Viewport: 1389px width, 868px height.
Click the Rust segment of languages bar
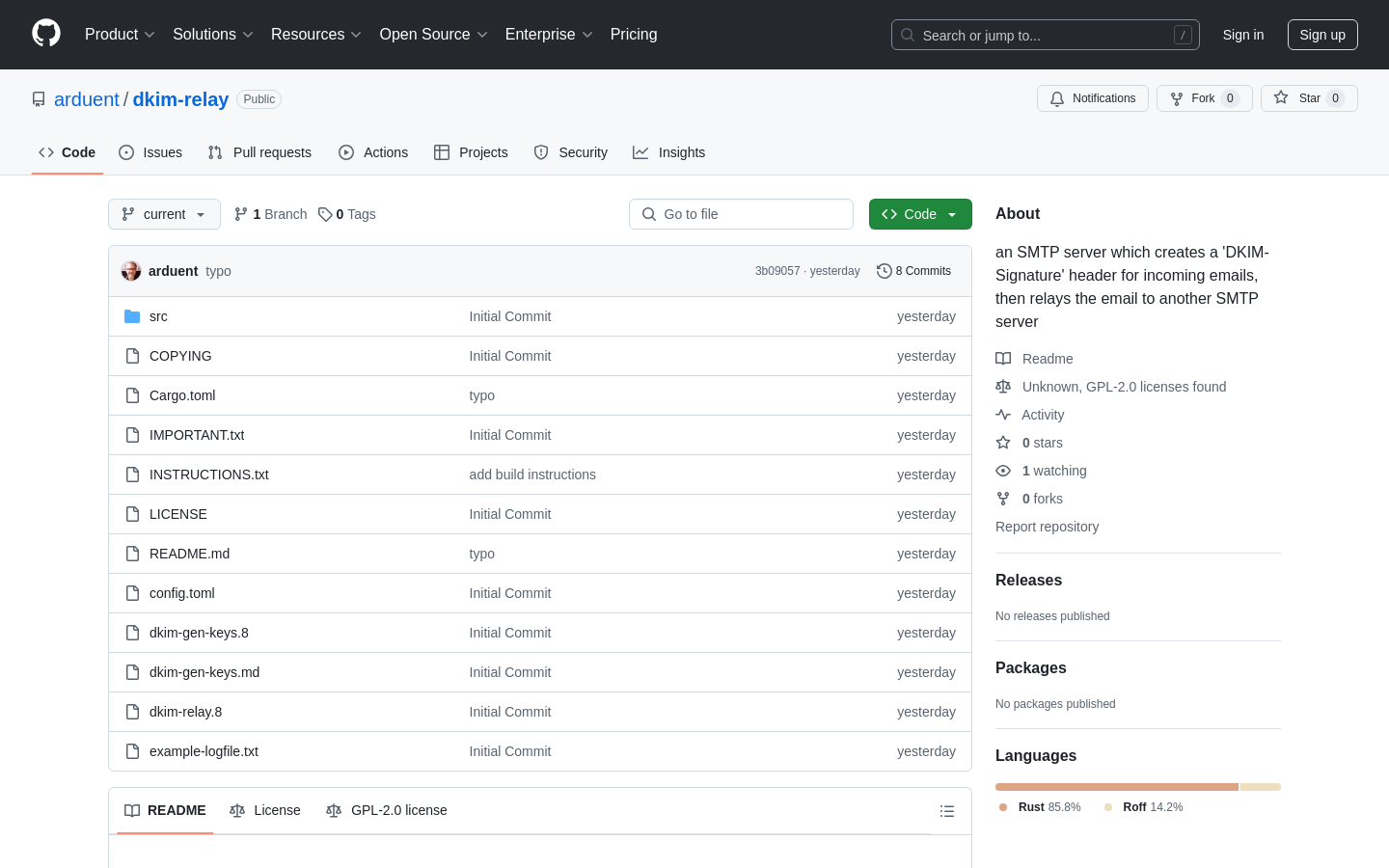(1117, 787)
